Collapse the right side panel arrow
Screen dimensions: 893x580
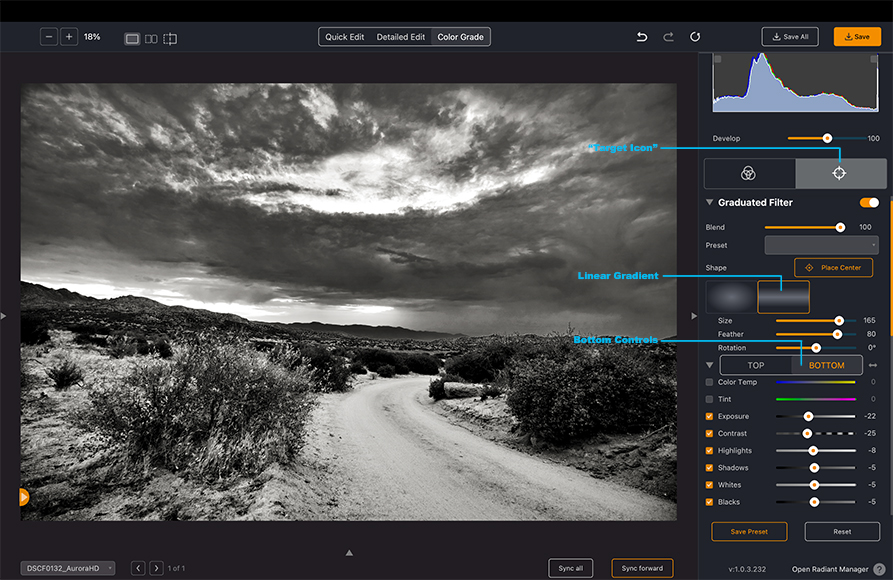694,316
